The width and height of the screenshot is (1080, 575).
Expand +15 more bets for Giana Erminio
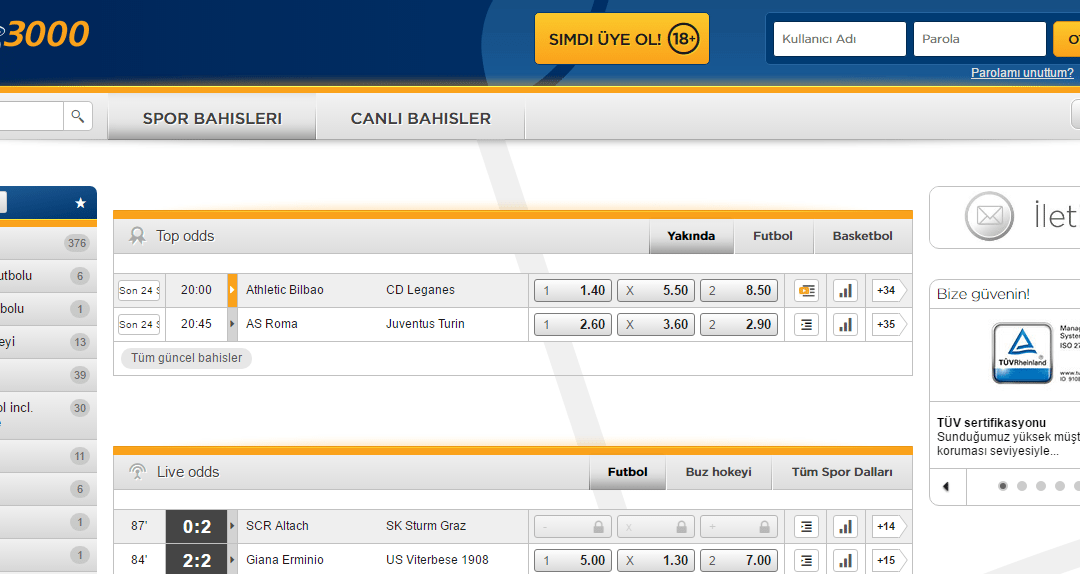pos(889,561)
